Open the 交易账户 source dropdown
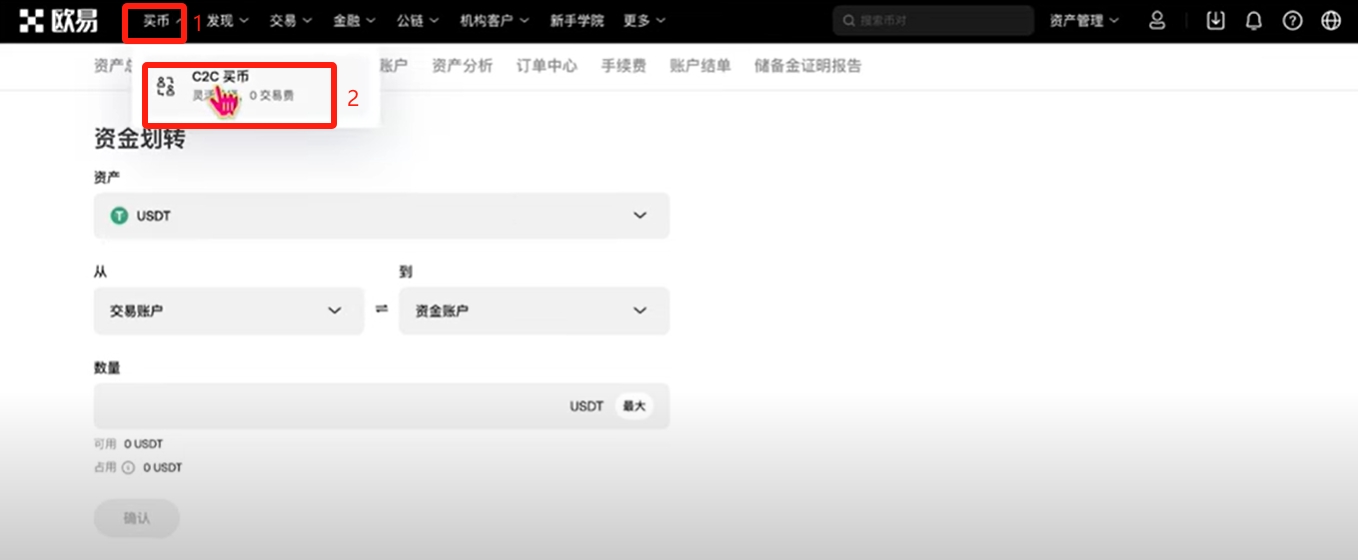Image resolution: width=1358 pixels, height=560 pixels. [x=229, y=311]
